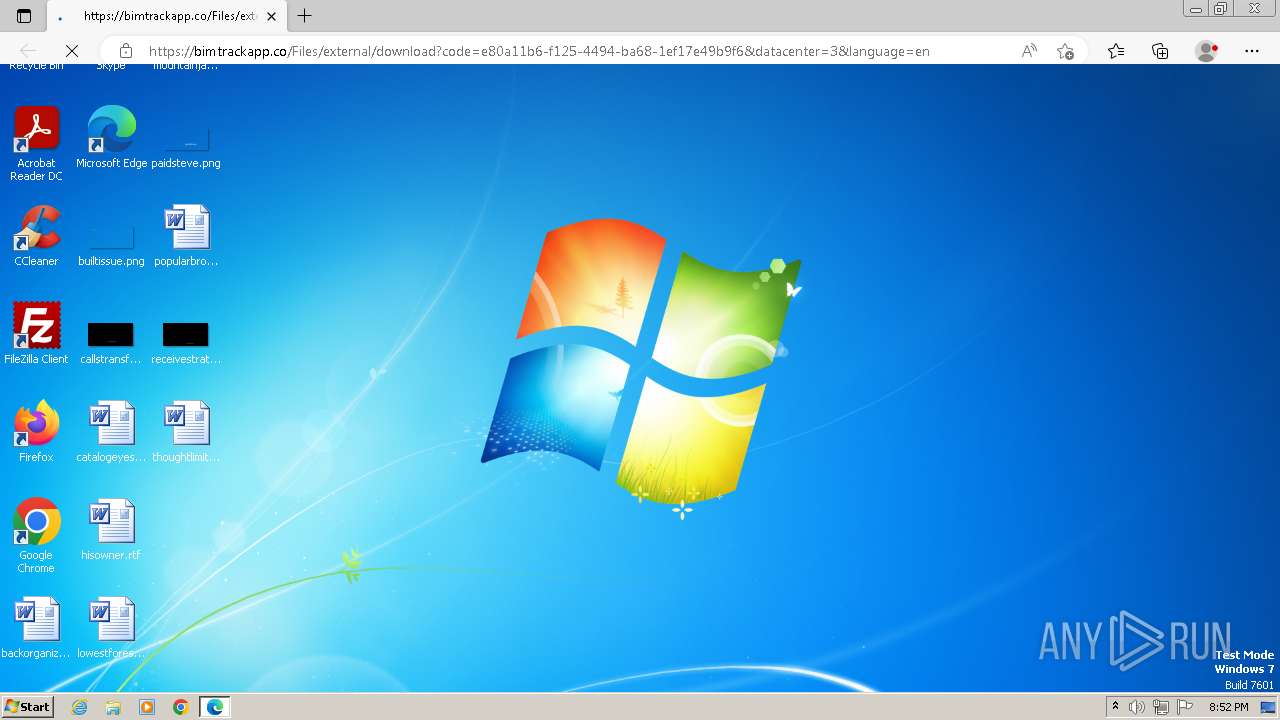Activate the Edge taskbar button
Image resolution: width=1280 pixels, height=720 pixels.
point(215,707)
